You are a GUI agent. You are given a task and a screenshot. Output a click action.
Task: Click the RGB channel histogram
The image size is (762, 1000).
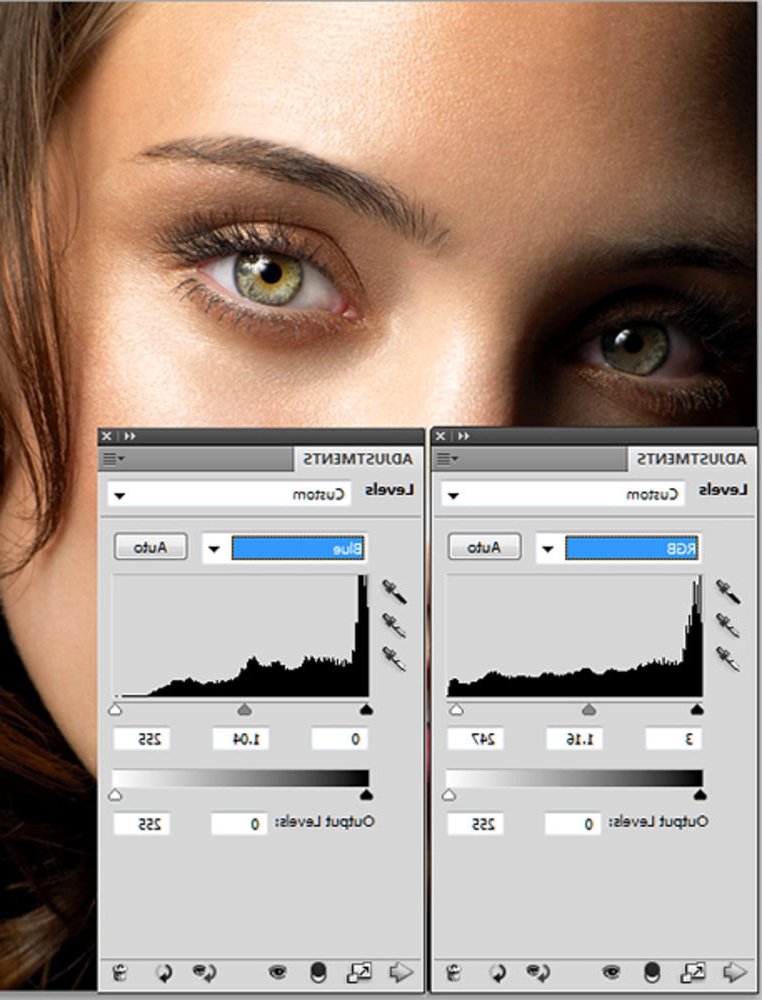[575, 635]
